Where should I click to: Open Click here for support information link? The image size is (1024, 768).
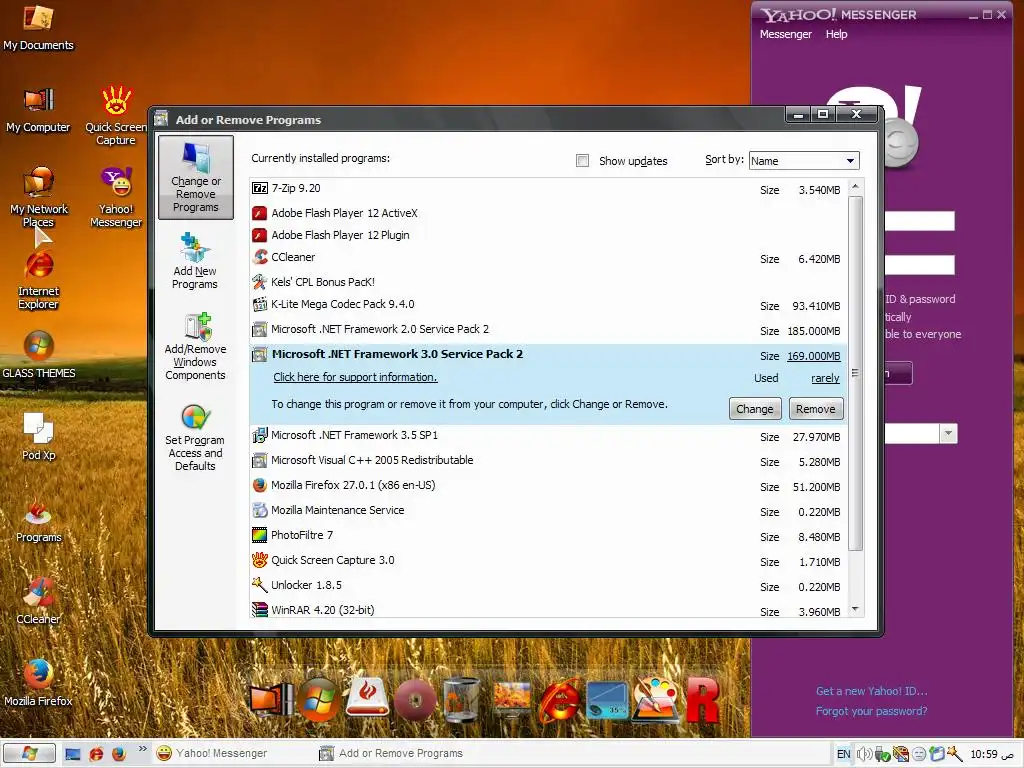(355, 377)
